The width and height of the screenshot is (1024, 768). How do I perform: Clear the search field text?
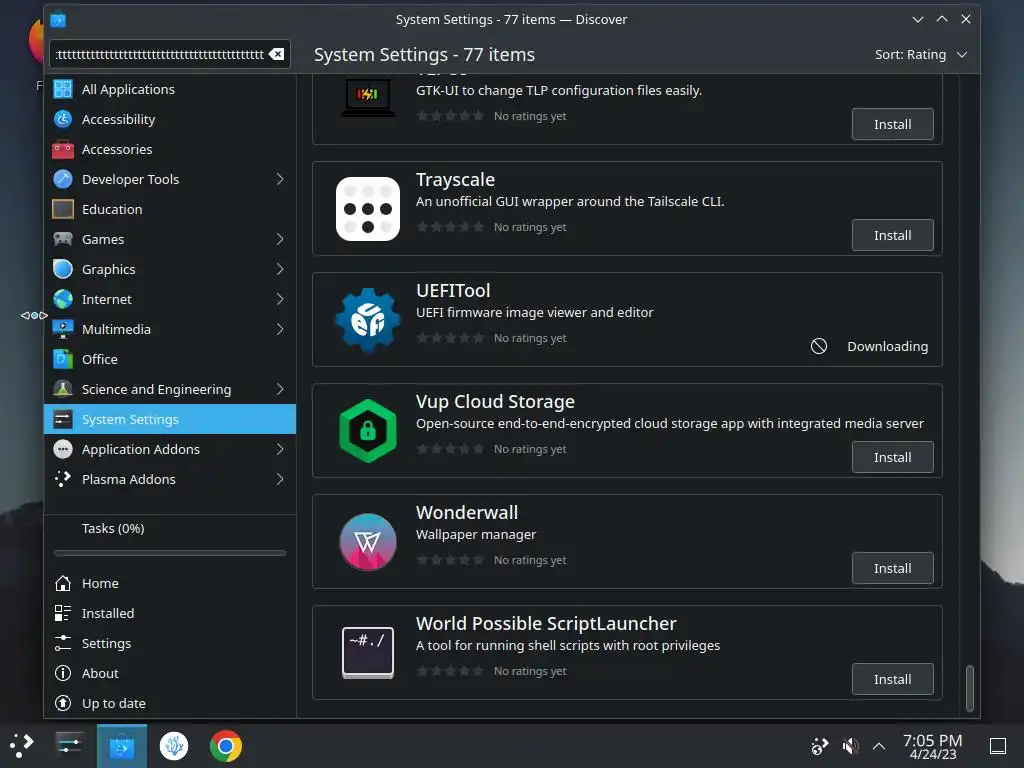(277, 54)
